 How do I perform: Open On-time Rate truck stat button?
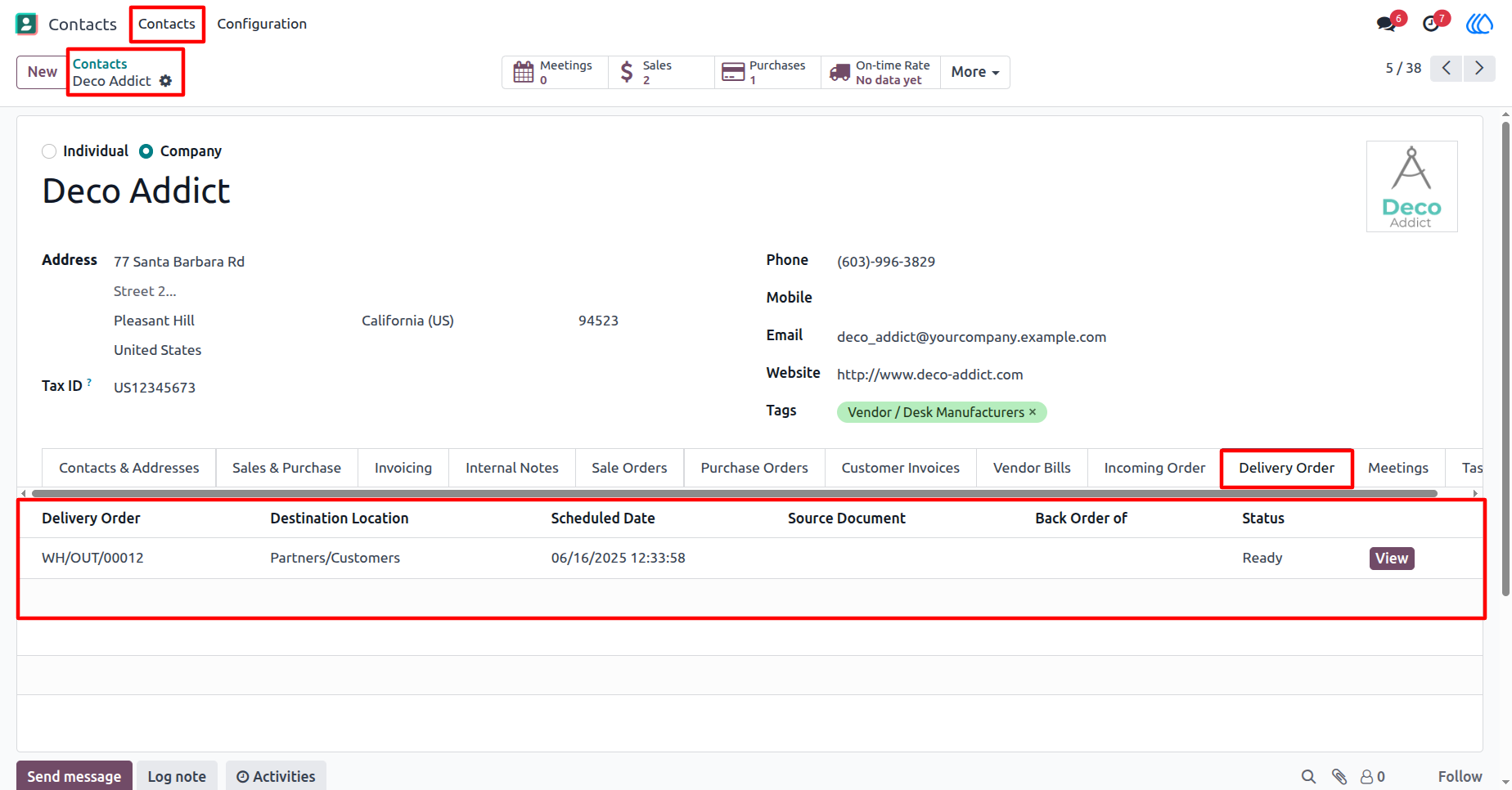880,72
